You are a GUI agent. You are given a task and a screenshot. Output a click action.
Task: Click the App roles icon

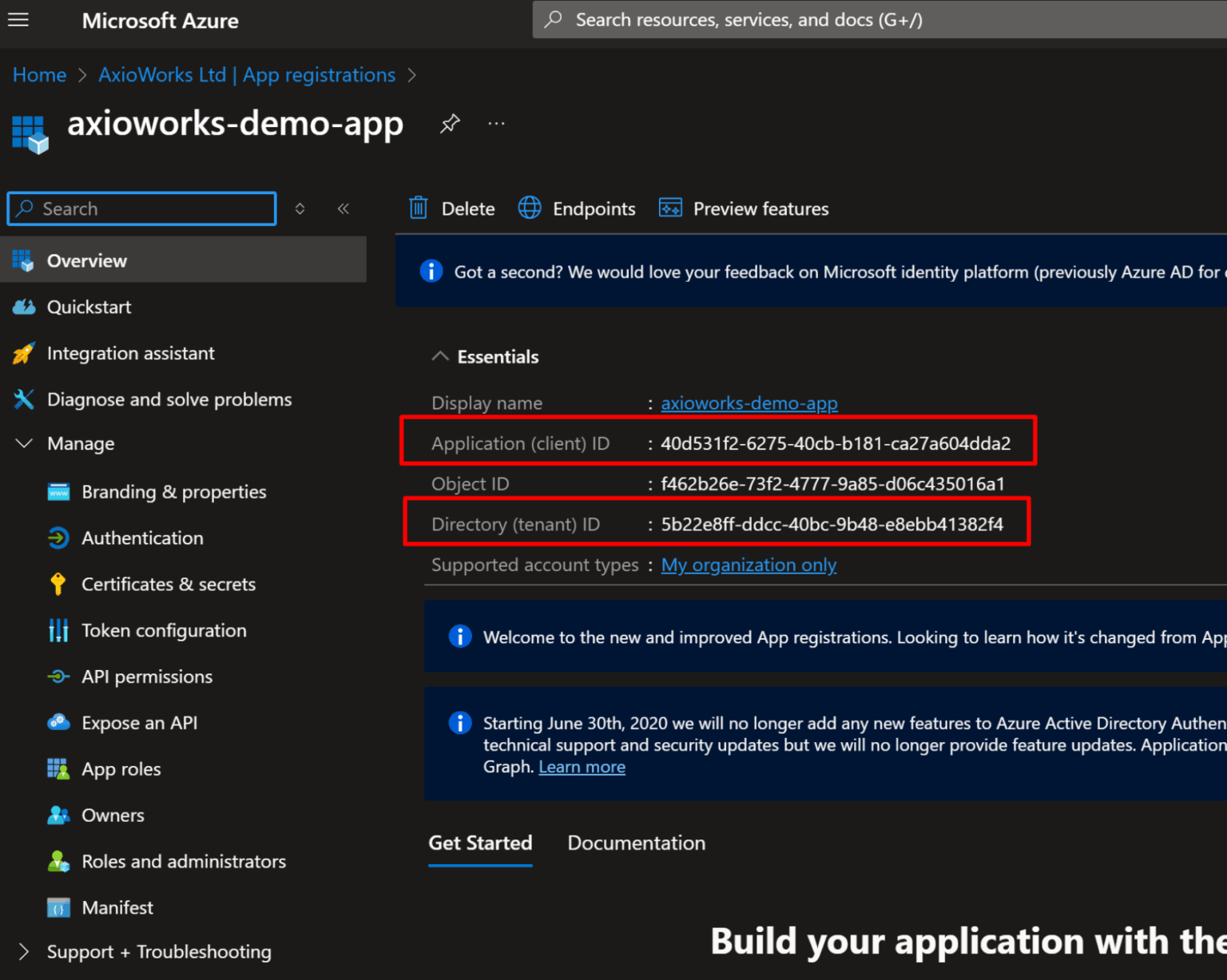58,768
